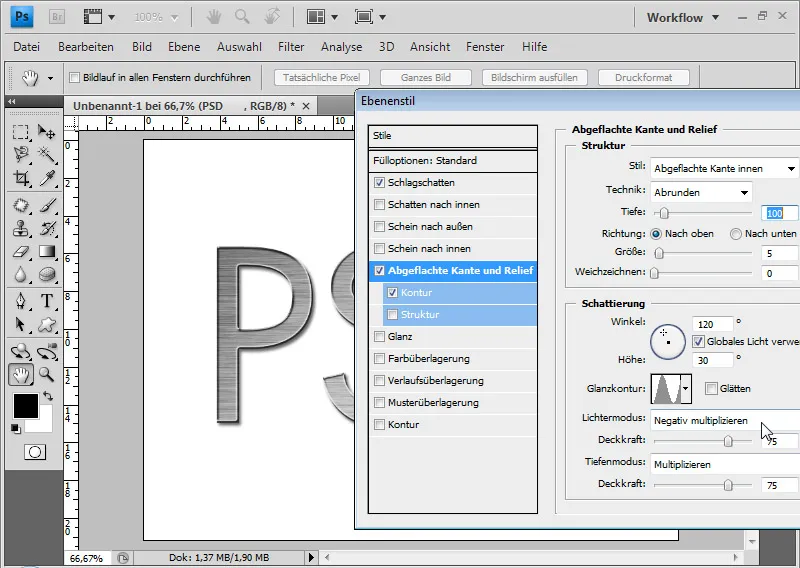Open the Bearbeiten menu
Viewport: 800px width, 568px height.
pyautogui.click(x=86, y=47)
